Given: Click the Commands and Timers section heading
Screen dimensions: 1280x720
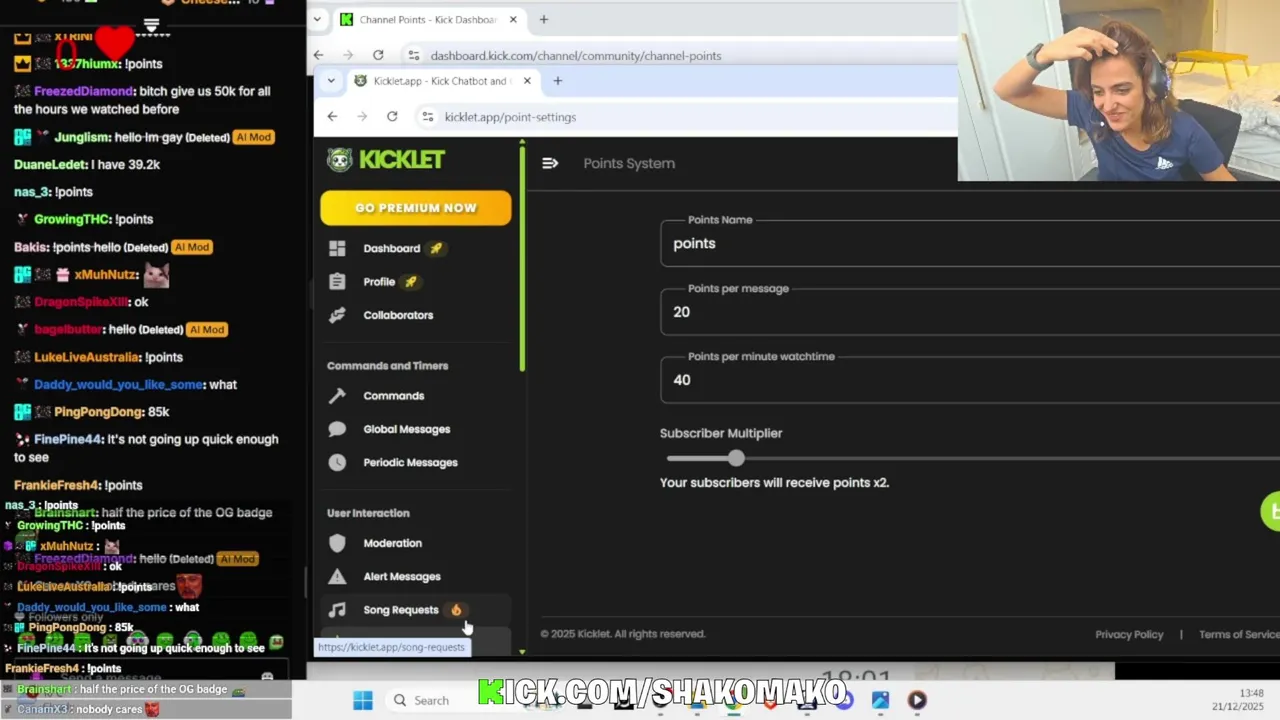Looking at the screenshot, I should click(x=387, y=366).
